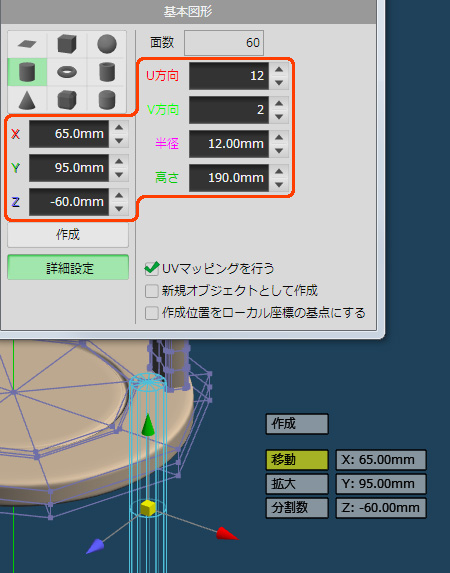Viewport: 450px width, 573px height.
Task: Select the rounded cube primitive
Action: (x=67, y=100)
